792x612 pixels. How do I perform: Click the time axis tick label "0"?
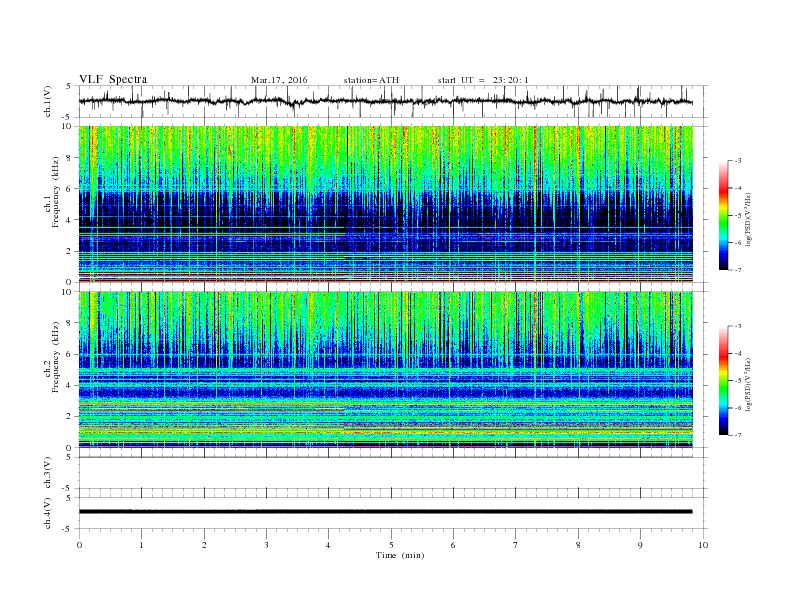pos(79,545)
